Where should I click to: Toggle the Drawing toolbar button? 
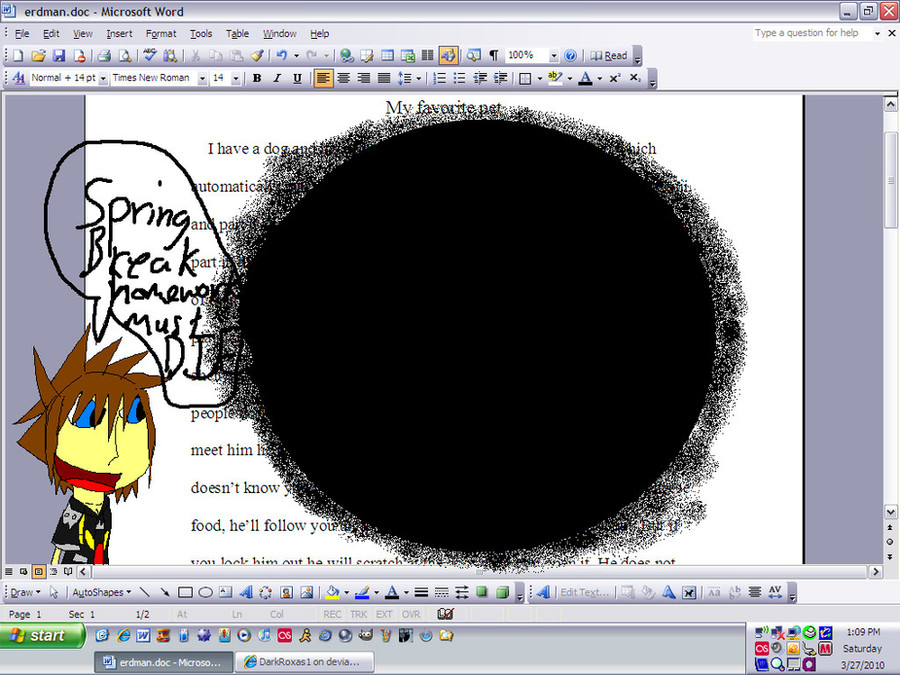pyautogui.click(x=448, y=56)
